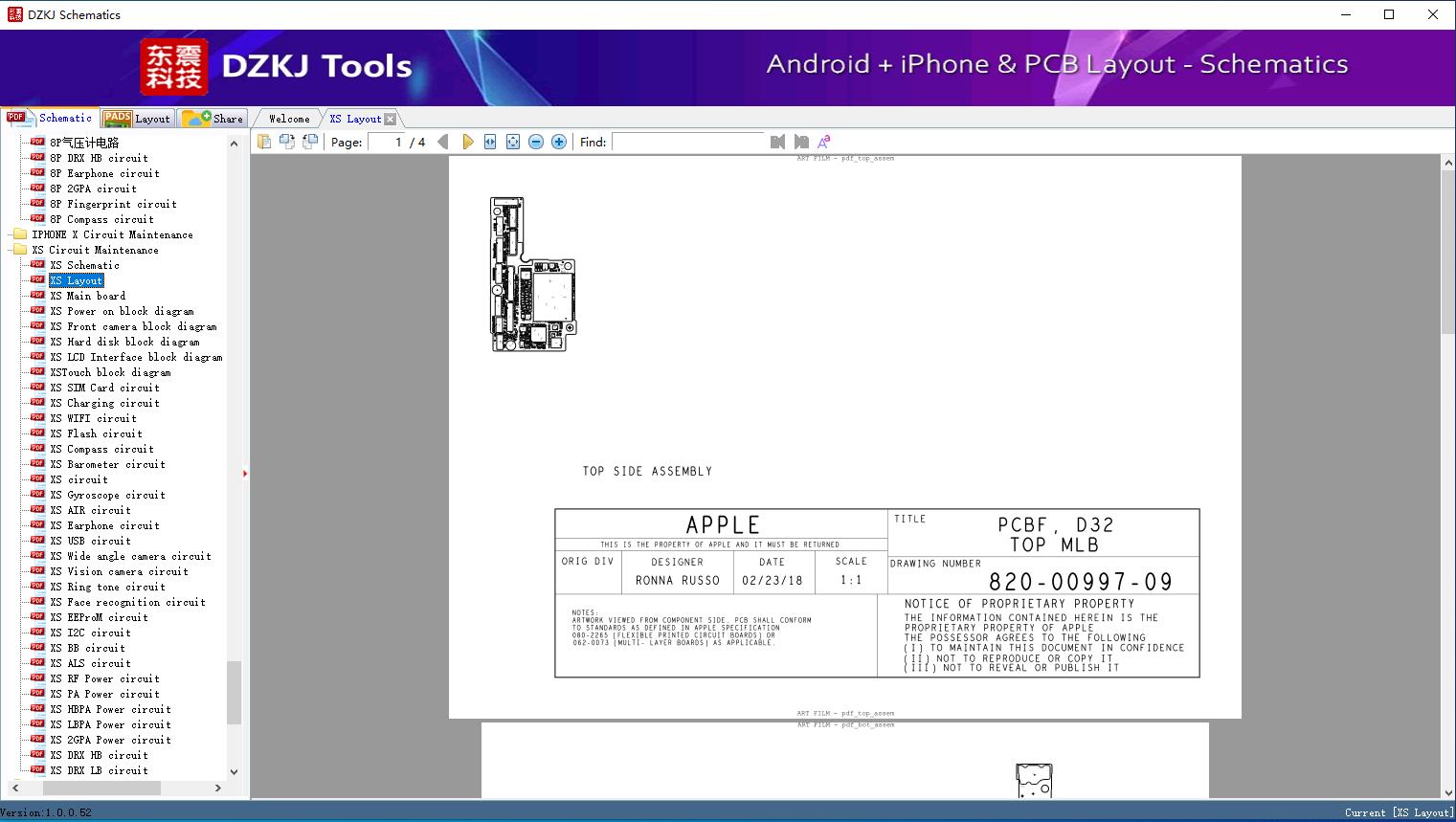Viewport: 1456px width, 822px height.
Task: Click the copy pages toolbar icon
Action: [264, 142]
